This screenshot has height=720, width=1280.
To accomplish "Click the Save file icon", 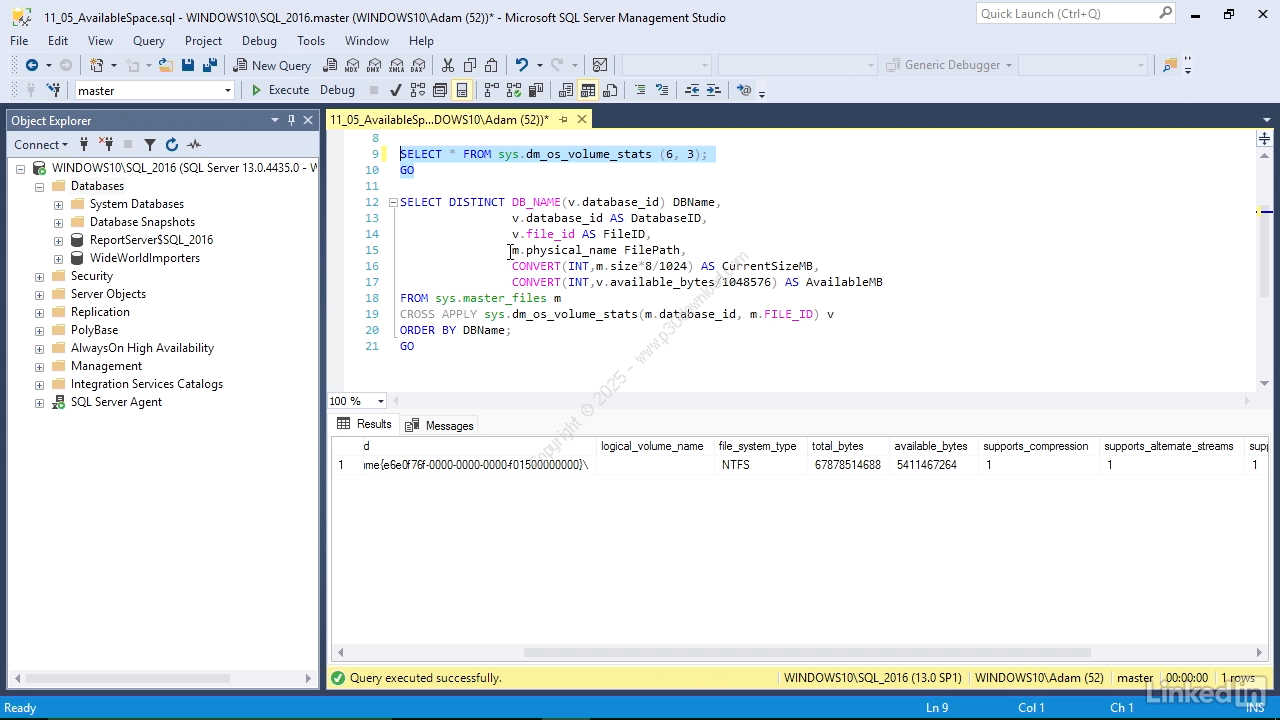I will (x=187, y=65).
